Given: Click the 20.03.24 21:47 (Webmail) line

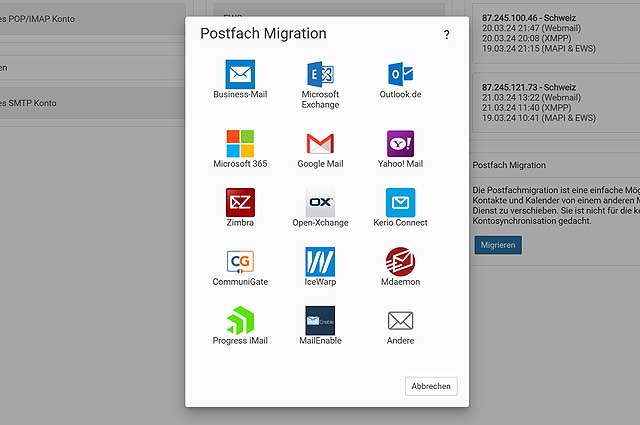Looking at the screenshot, I should coord(531,28).
